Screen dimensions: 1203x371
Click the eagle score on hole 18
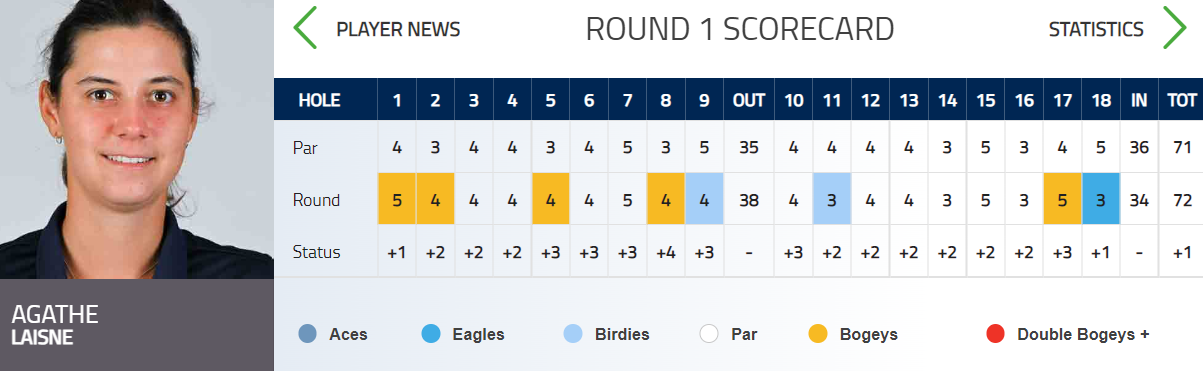pyautogui.click(x=1100, y=199)
